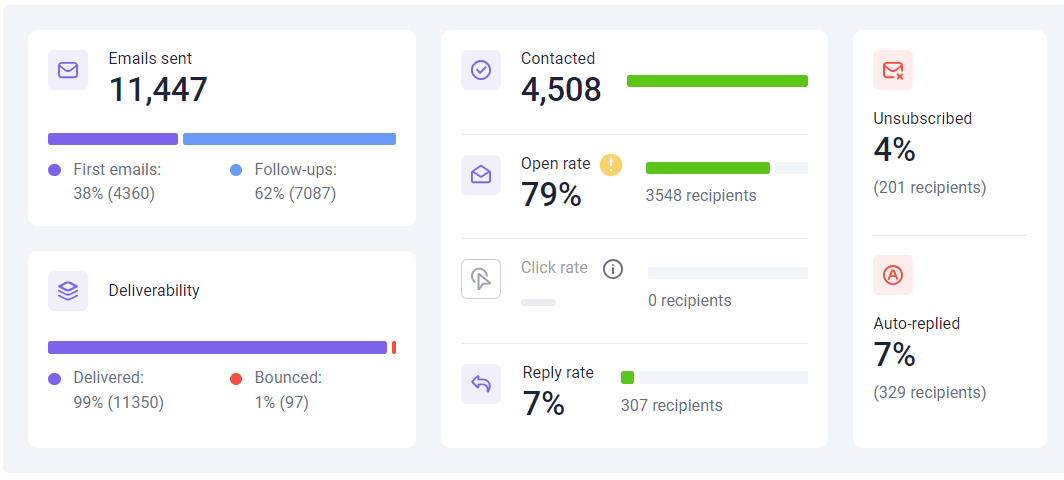Click the 307 recipients text

tap(671, 405)
